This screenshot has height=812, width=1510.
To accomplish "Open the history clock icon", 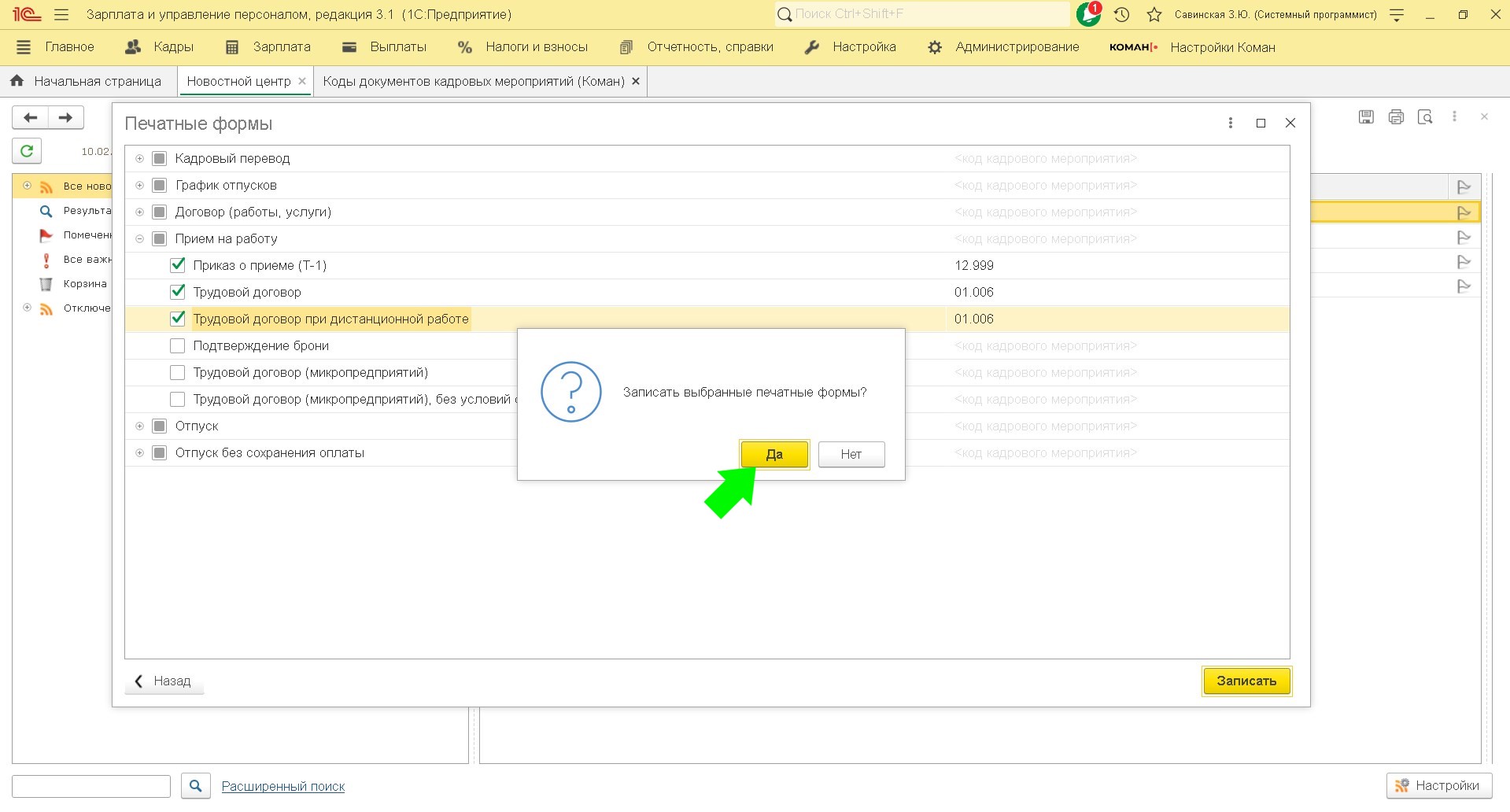I will 1122,14.
